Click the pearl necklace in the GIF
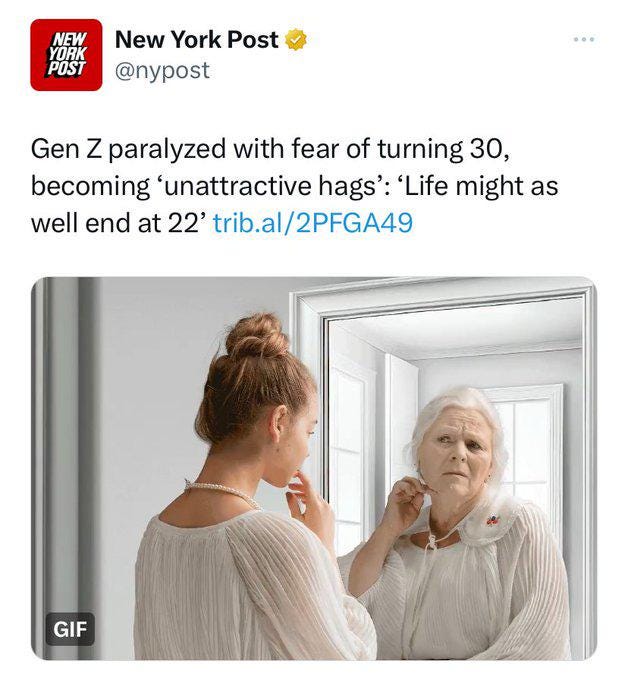Viewport: 628px width, 680px height. coord(222,494)
